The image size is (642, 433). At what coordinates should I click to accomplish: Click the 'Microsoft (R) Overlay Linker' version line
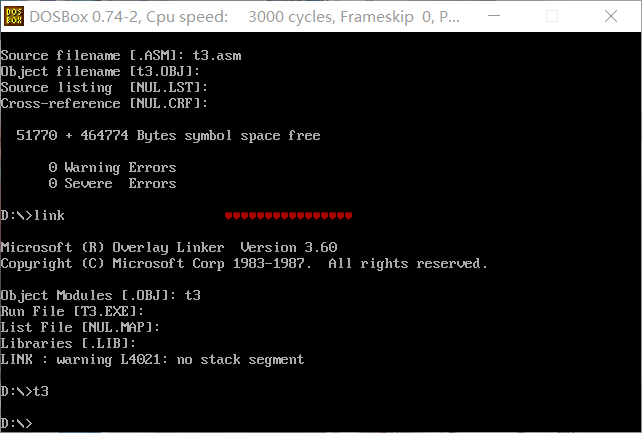(169, 247)
